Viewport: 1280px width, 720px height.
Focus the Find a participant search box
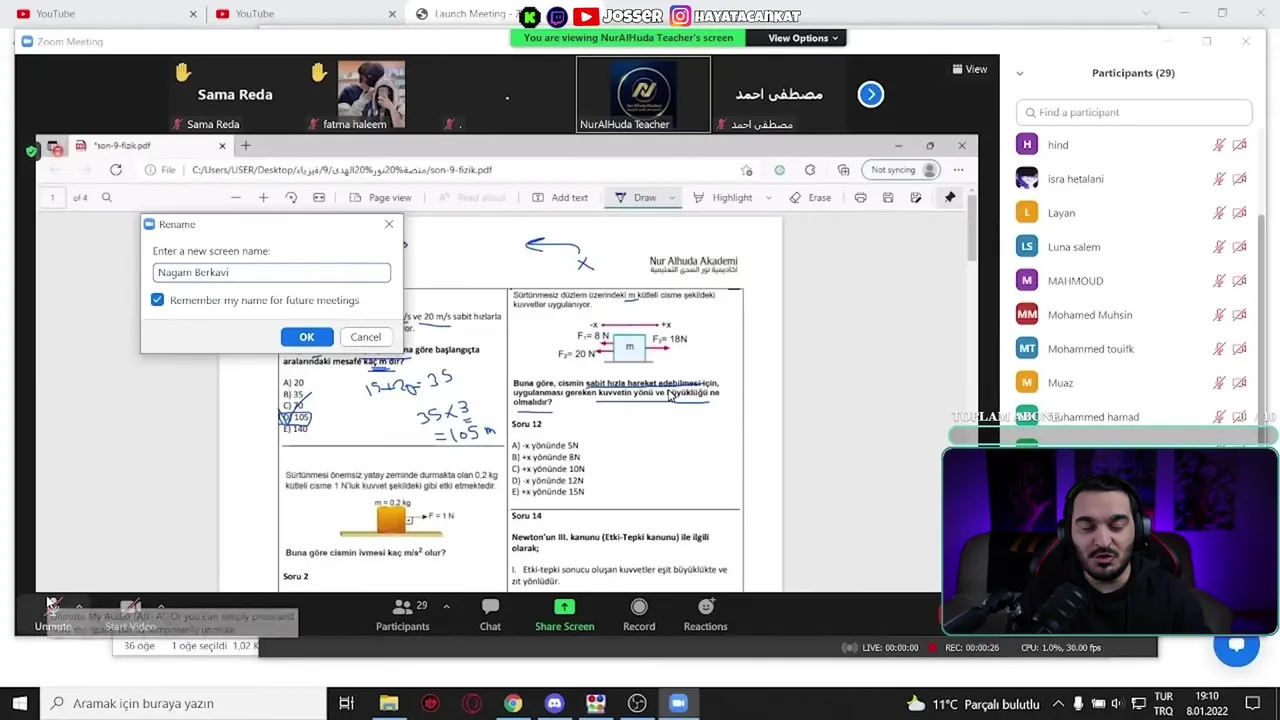1134,112
